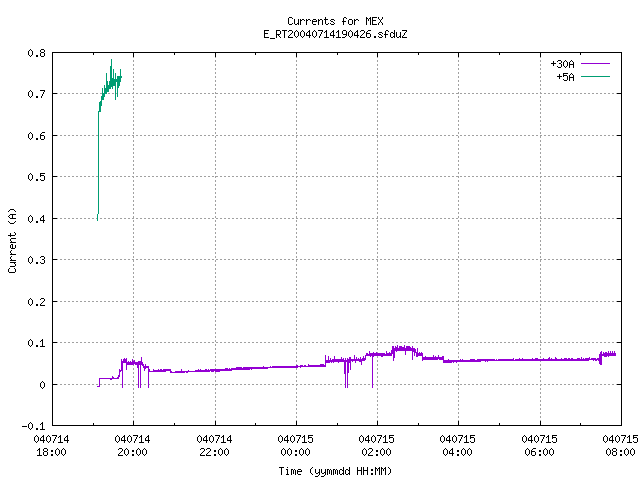640x480 pixels.
Task: Click y-axis tick value 0.3
Action: [36, 260]
